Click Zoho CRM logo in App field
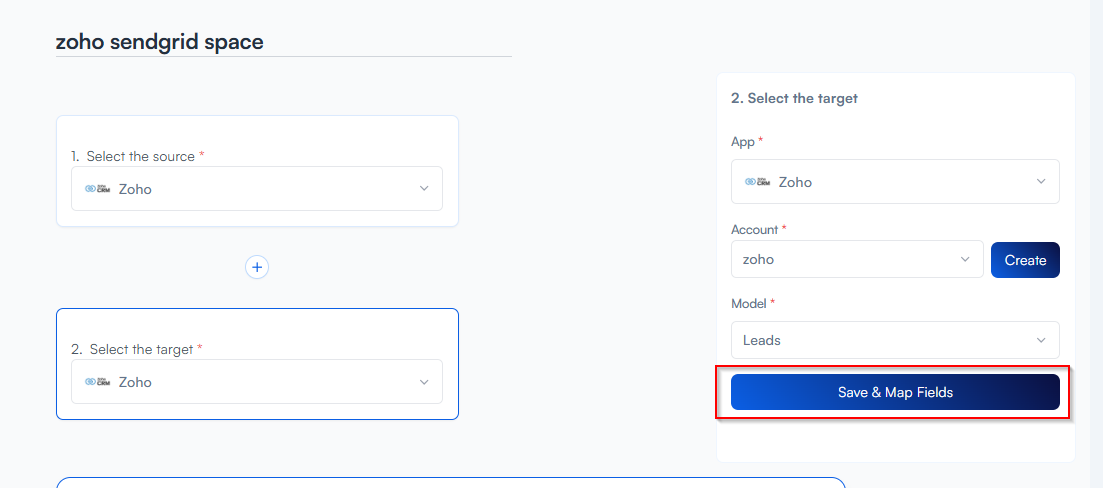The width and height of the screenshot is (1103, 488). pos(757,182)
